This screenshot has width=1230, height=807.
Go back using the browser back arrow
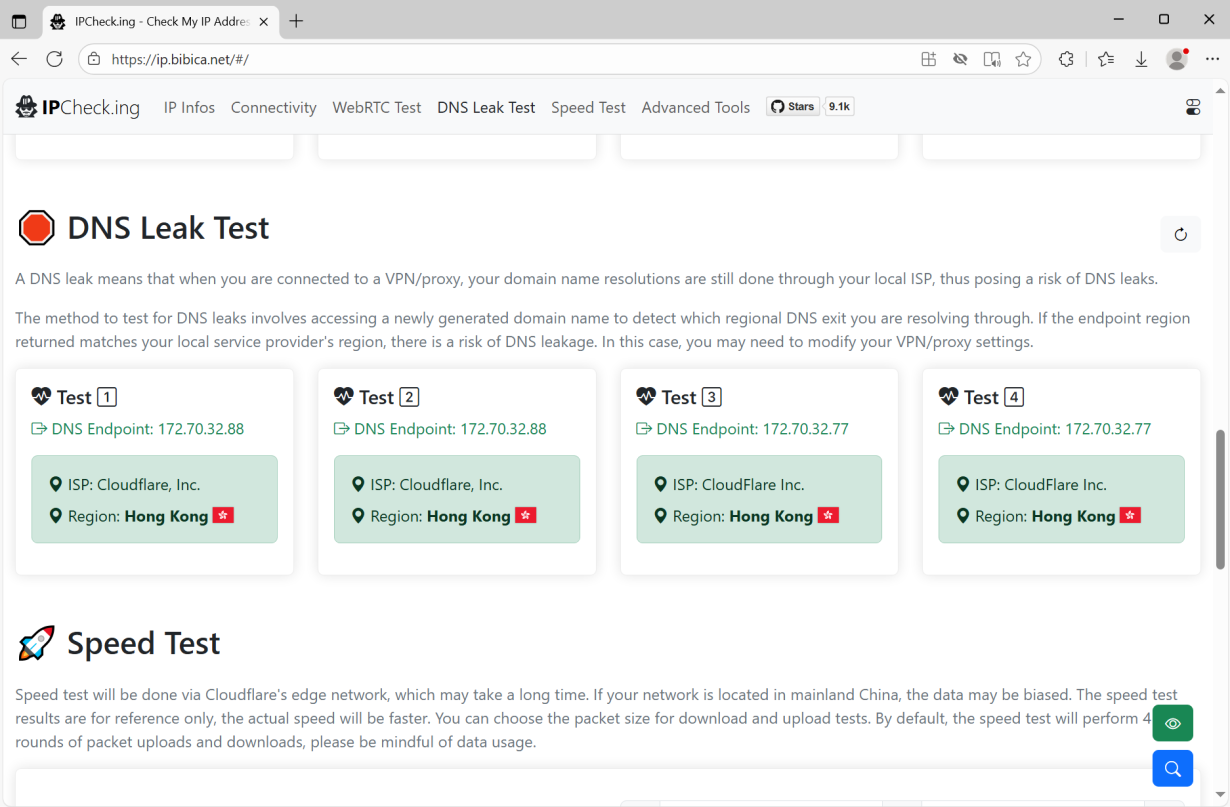(x=19, y=59)
